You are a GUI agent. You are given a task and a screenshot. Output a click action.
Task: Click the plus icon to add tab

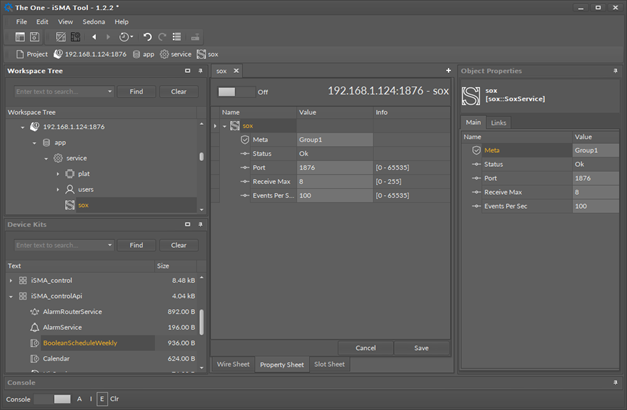coord(448,71)
